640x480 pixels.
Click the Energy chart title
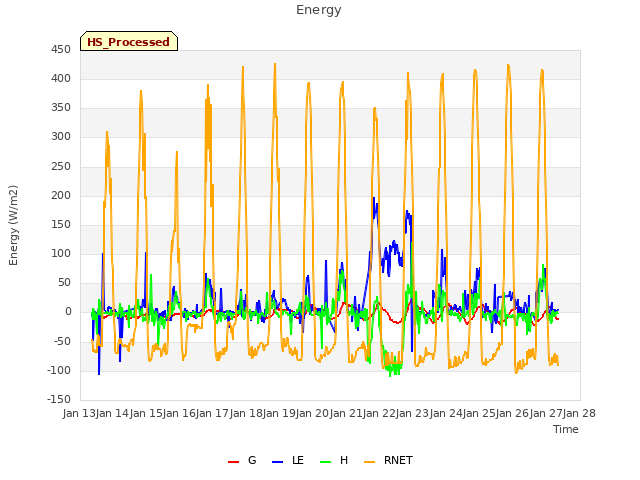[x=319, y=10]
